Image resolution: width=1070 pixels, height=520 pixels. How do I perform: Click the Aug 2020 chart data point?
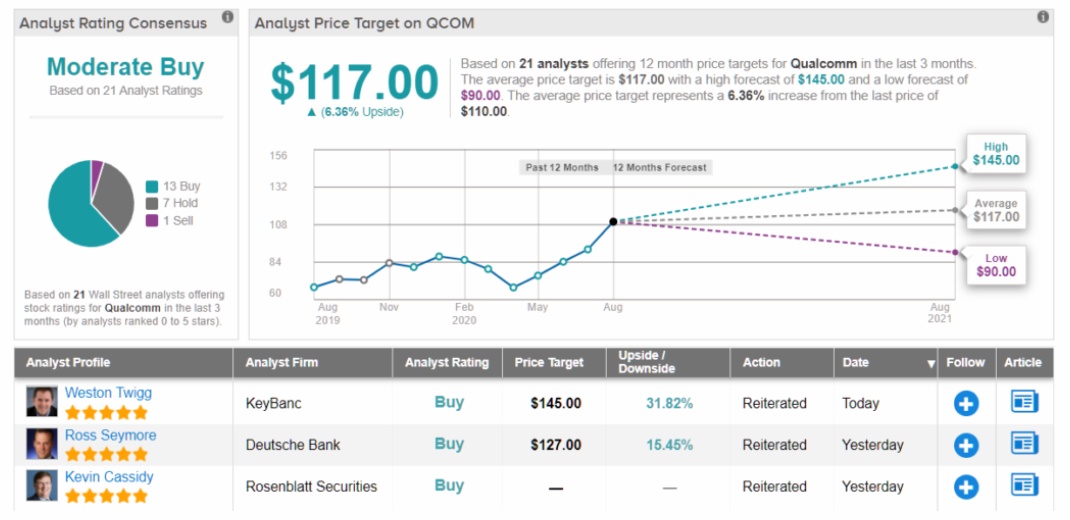pyautogui.click(x=612, y=221)
